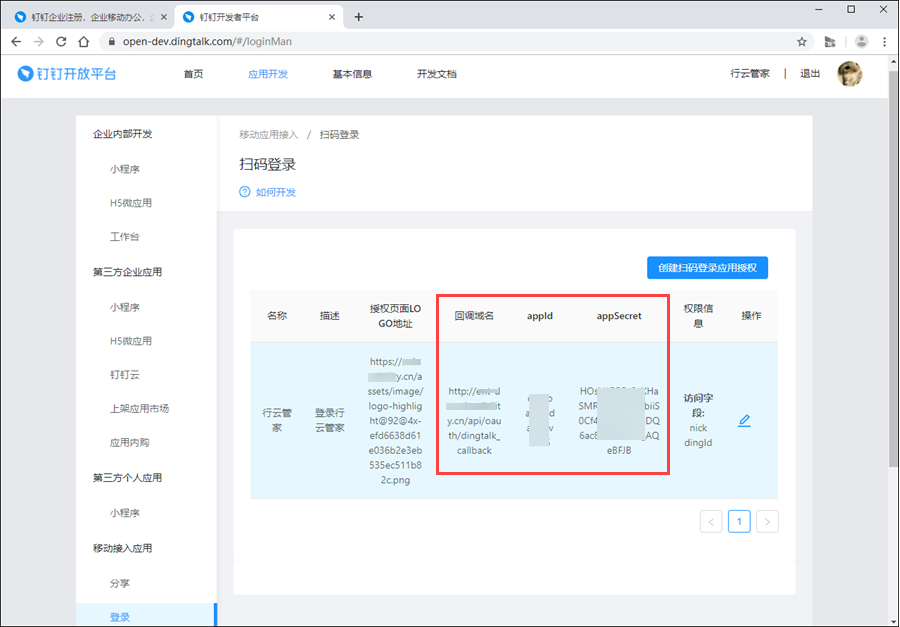Viewport: 900px width, 627px height.
Task: Close the 钉钉开发者平台 tab
Action: click(x=332, y=17)
